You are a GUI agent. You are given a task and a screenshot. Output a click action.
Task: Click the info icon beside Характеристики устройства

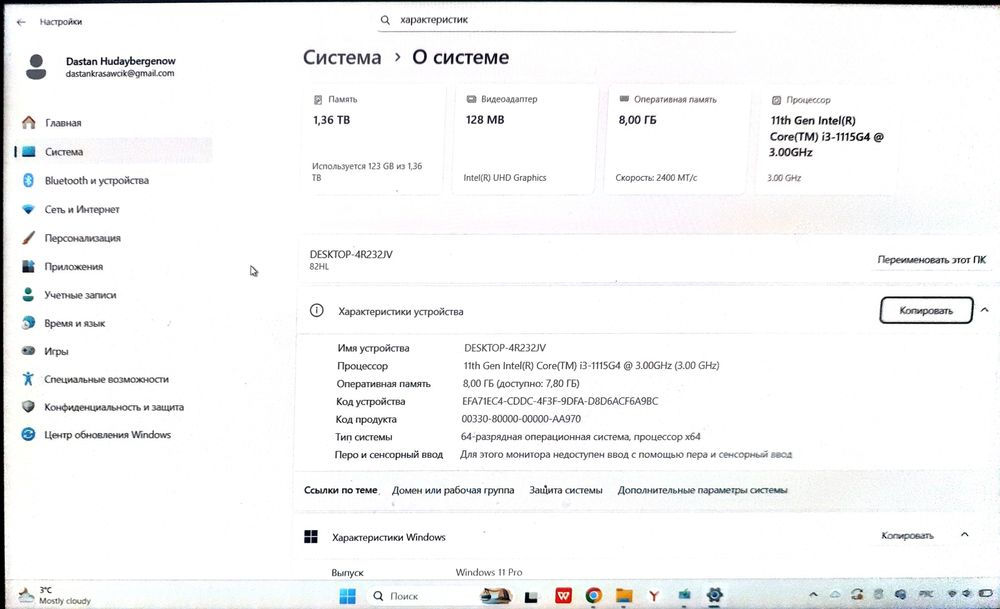pyautogui.click(x=316, y=311)
